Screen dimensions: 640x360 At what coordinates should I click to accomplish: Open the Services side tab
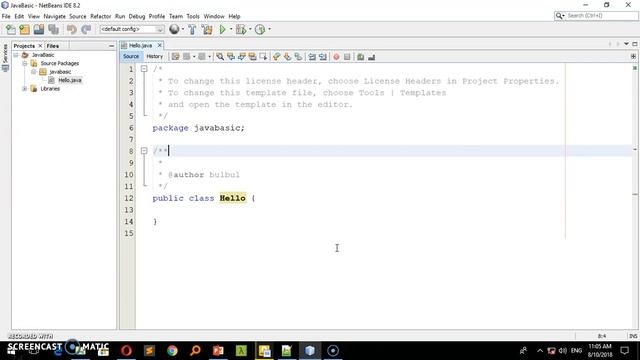coord(5,57)
